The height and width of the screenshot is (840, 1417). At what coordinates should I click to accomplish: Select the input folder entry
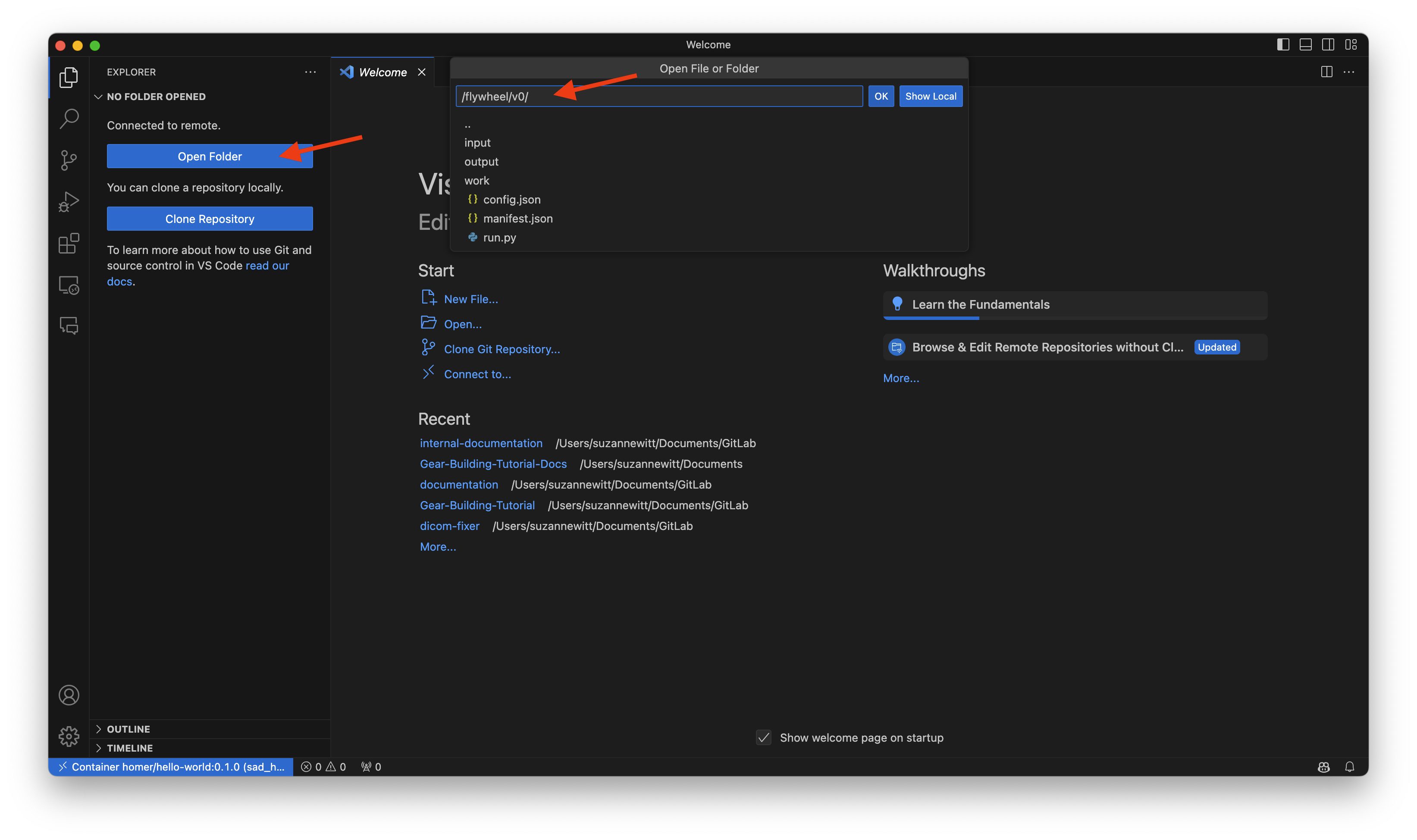coord(709,143)
